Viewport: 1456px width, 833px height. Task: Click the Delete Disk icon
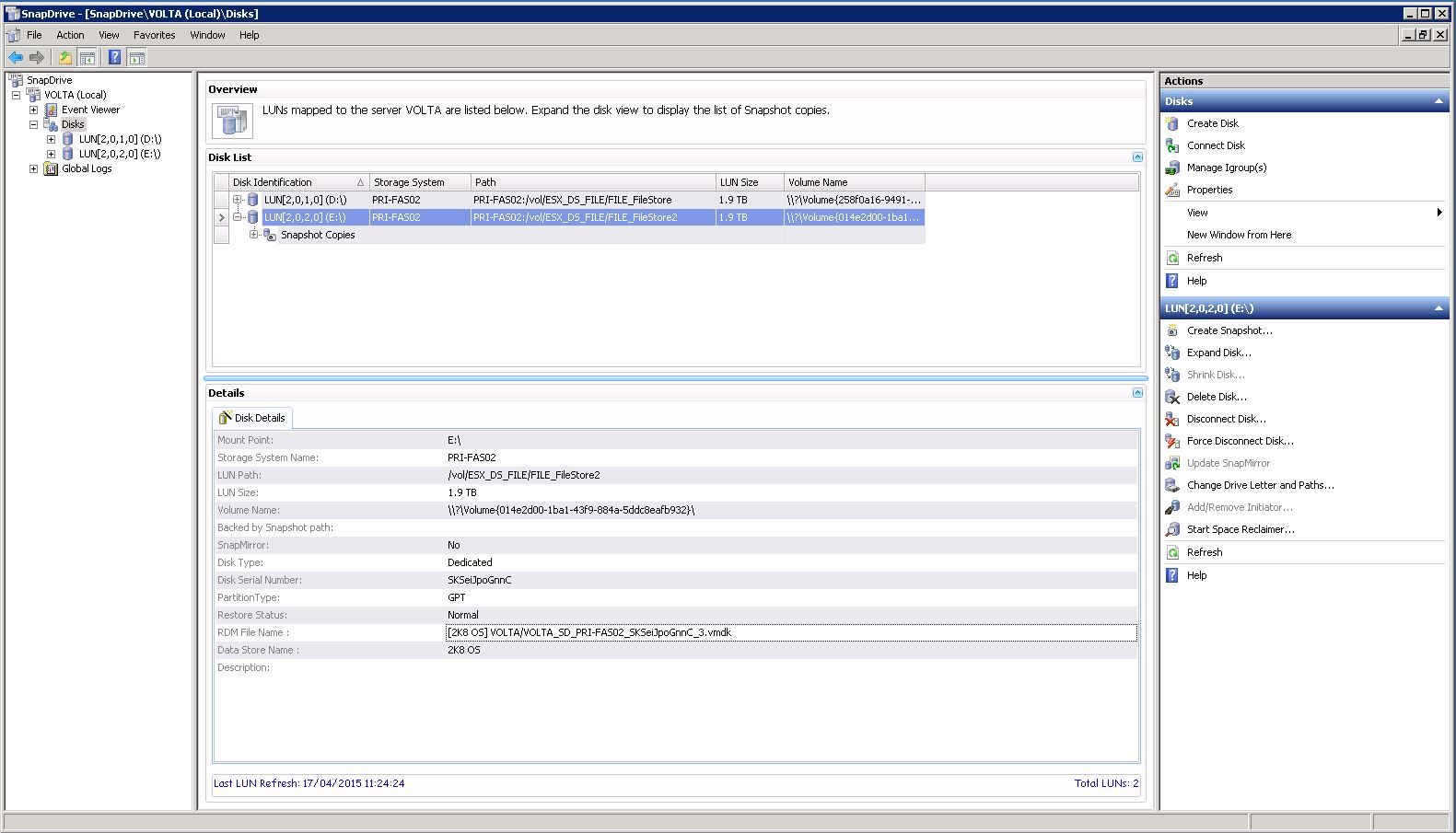[1171, 397]
